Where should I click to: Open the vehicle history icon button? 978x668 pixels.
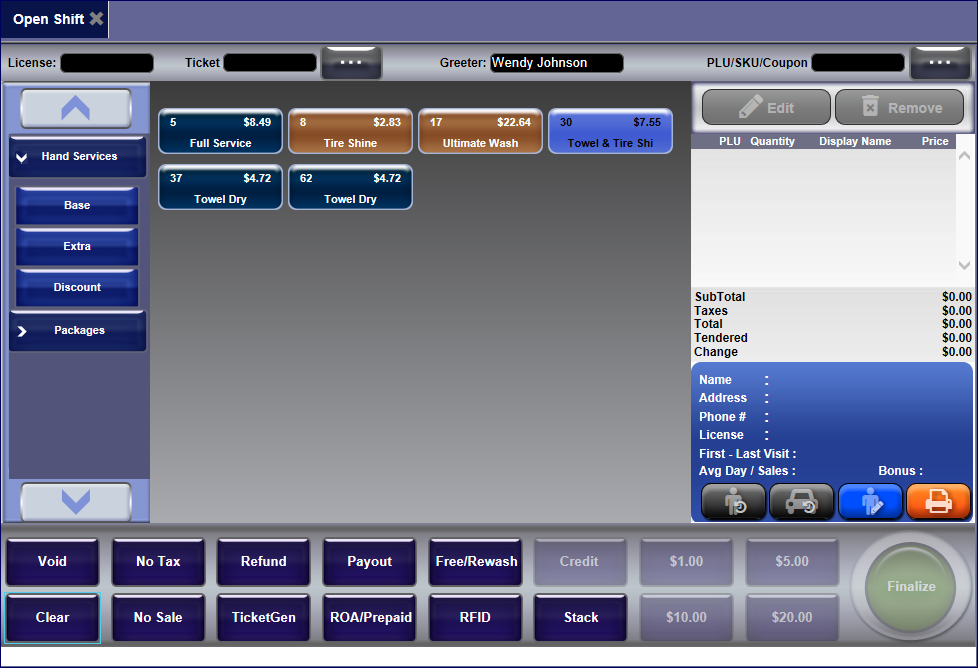point(801,501)
